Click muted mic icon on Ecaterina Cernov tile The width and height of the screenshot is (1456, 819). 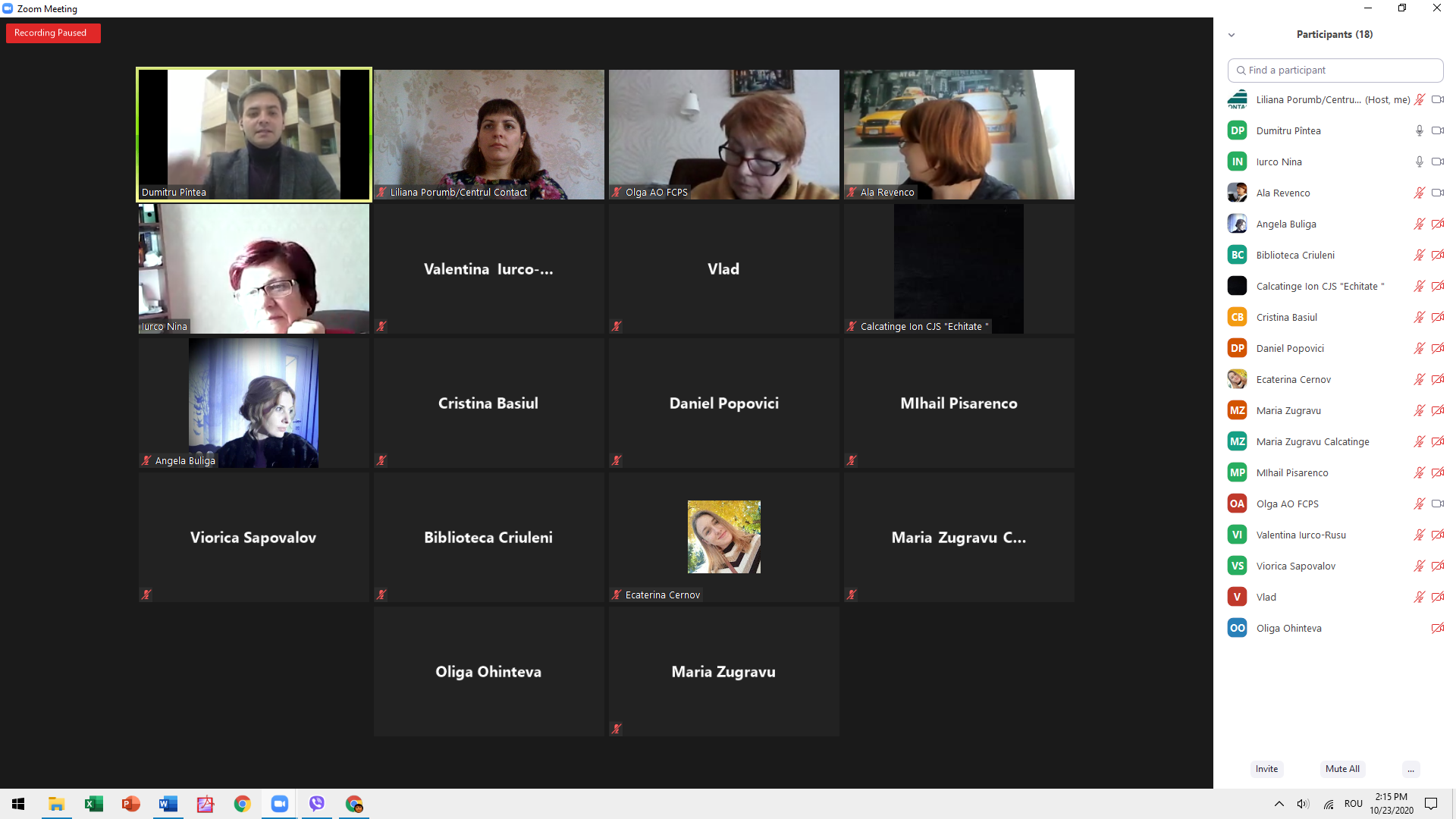tap(617, 595)
